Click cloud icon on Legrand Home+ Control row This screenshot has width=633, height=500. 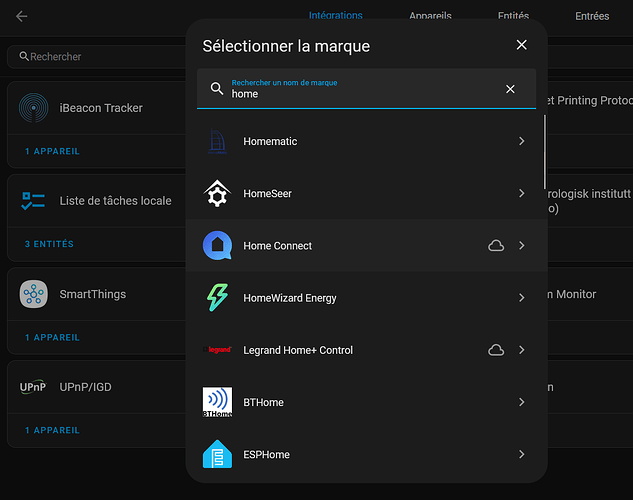(x=496, y=350)
